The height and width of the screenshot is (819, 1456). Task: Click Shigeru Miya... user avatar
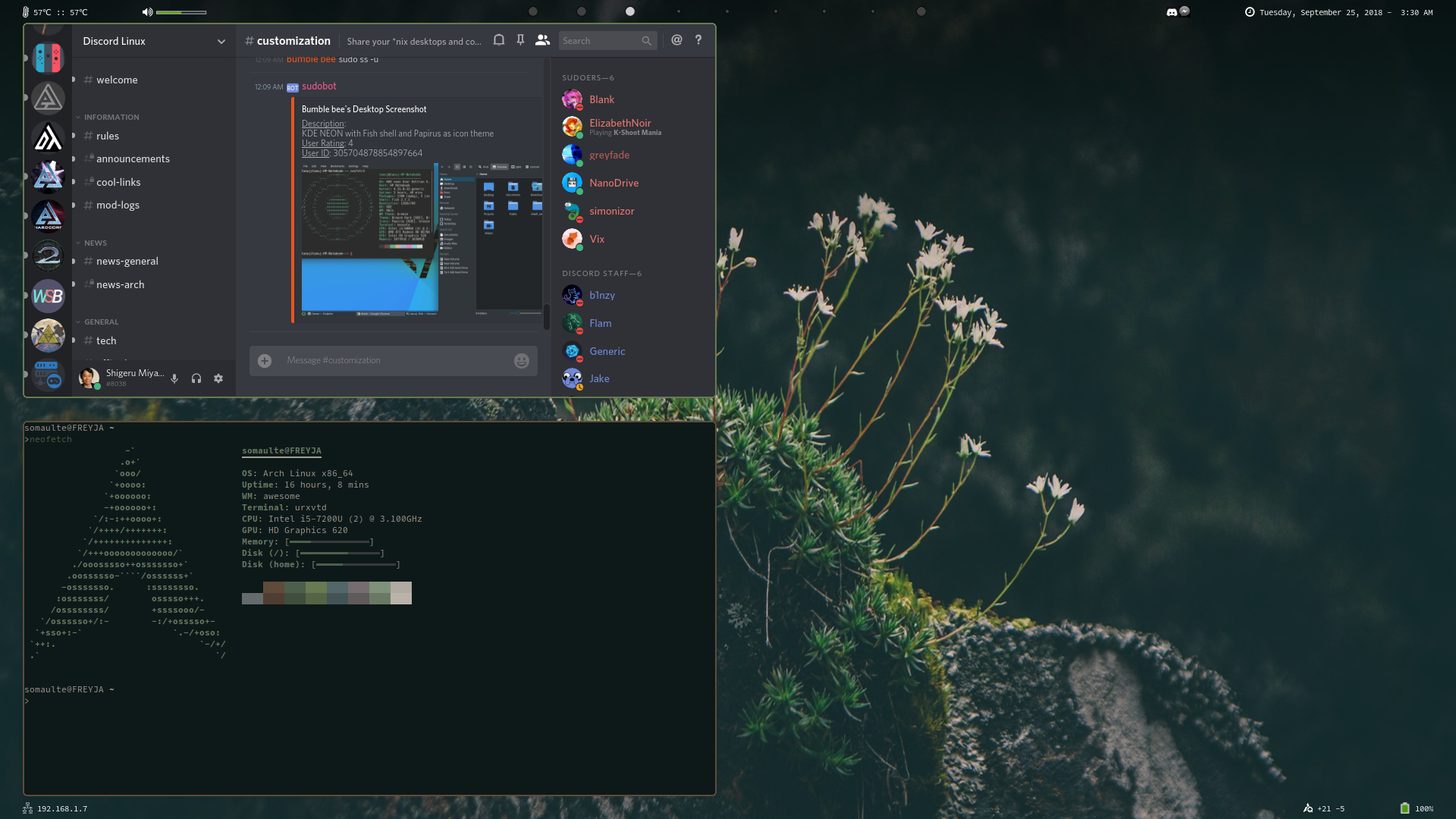pyautogui.click(x=89, y=378)
